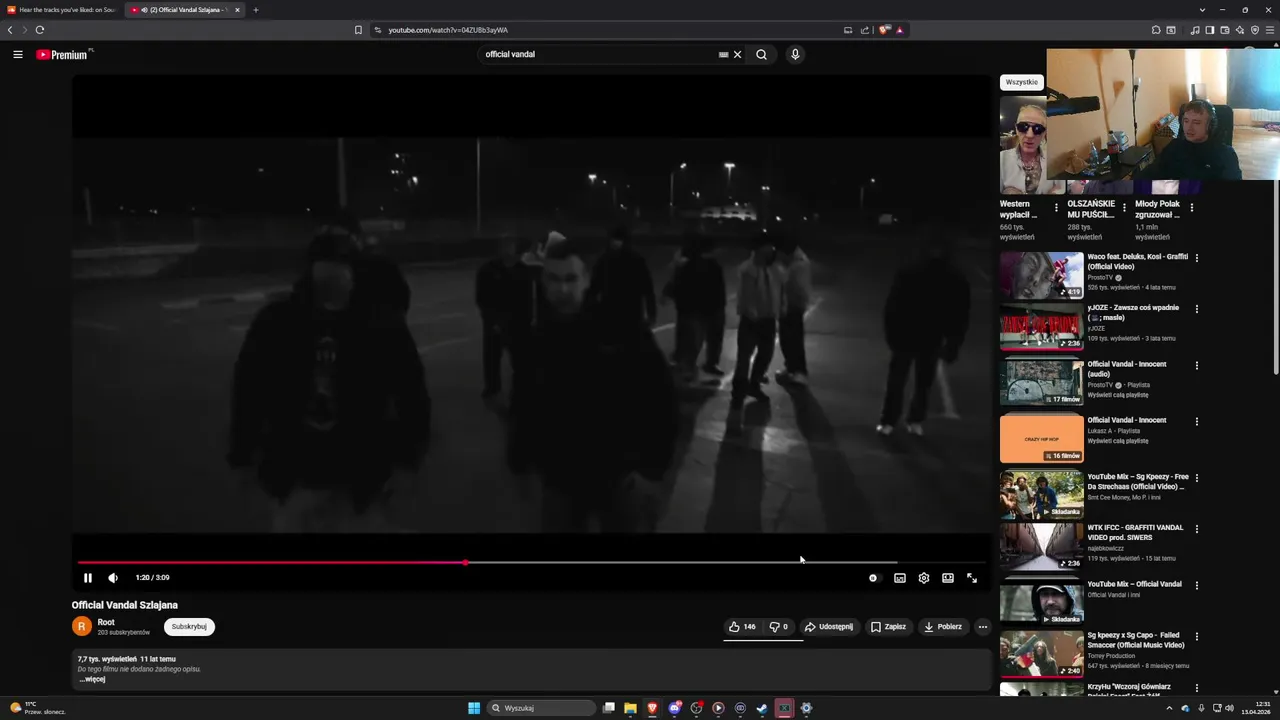The height and width of the screenshot is (720, 1280).
Task: Open the Root channel name link
Action: pyautogui.click(x=106, y=622)
